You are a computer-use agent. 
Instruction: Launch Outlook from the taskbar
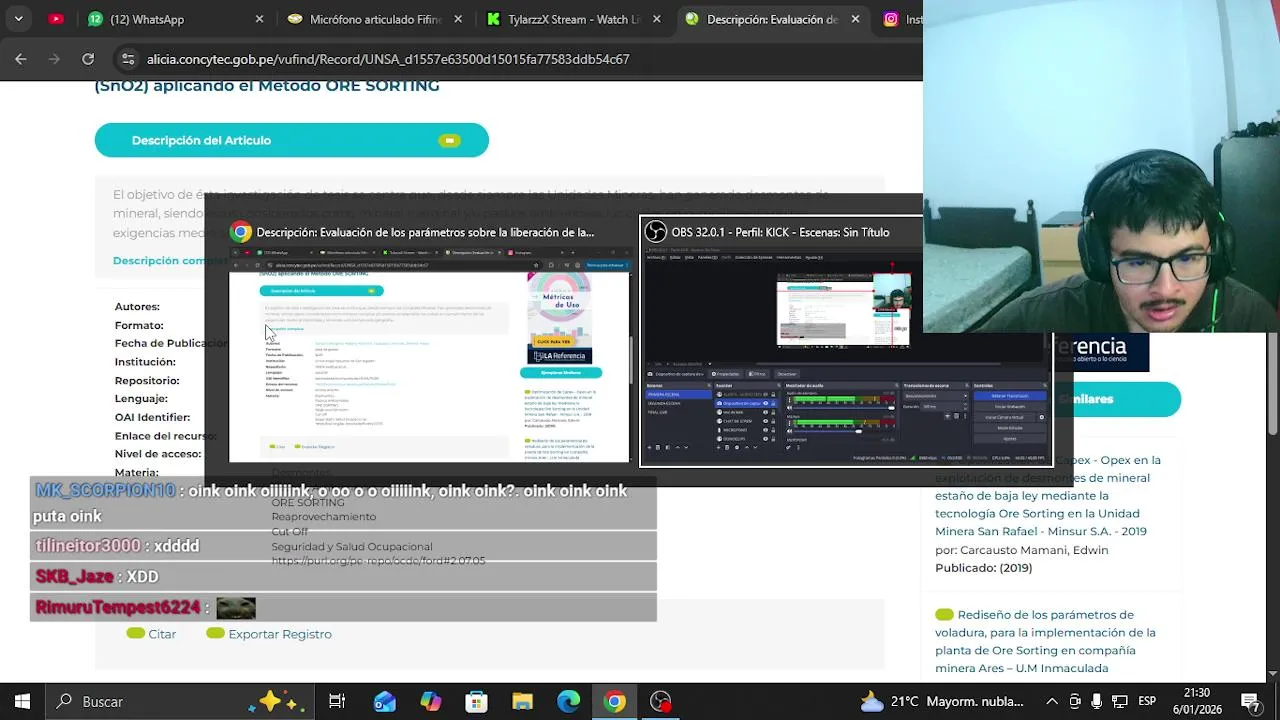[385, 702]
